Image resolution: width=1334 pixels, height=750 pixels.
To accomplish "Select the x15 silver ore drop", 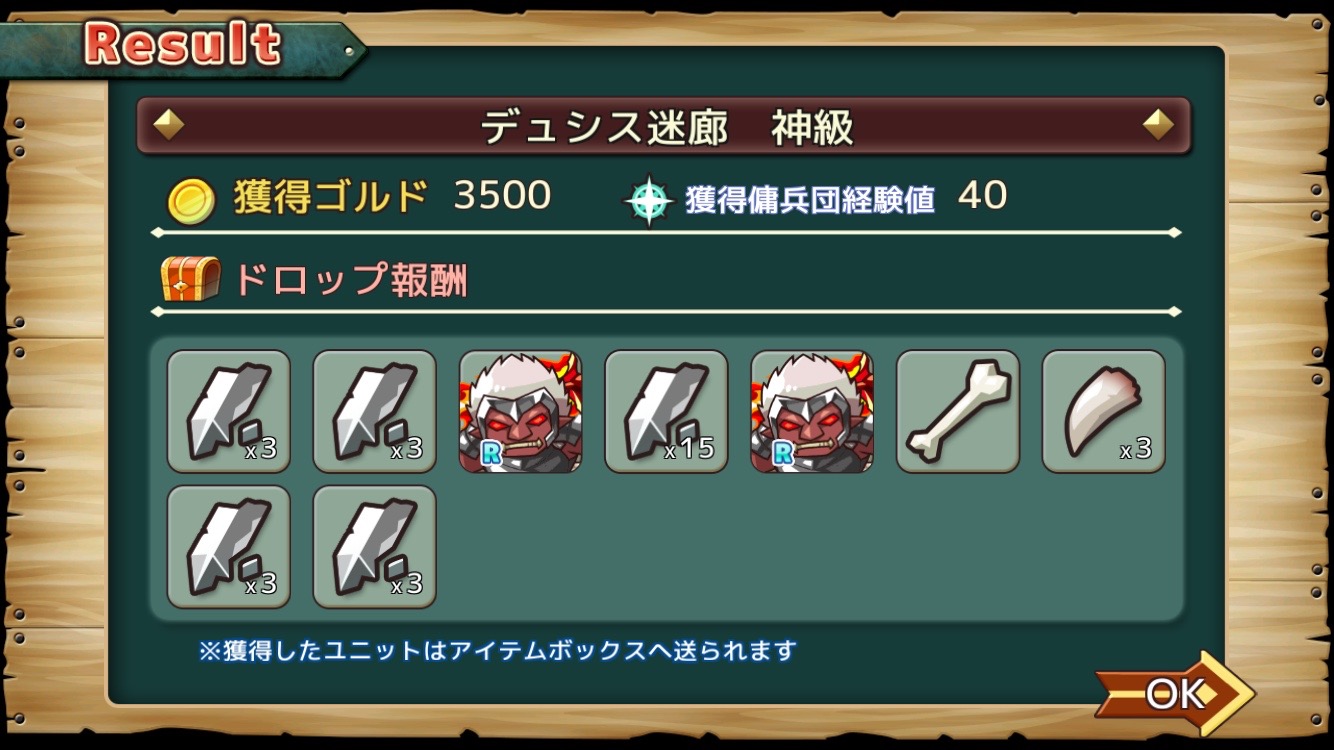I will point(666,411).
